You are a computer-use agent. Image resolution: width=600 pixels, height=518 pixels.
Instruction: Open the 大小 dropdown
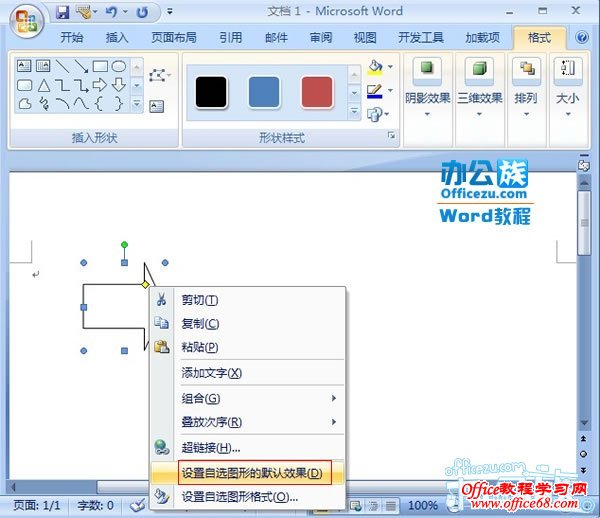click(568, 88)
